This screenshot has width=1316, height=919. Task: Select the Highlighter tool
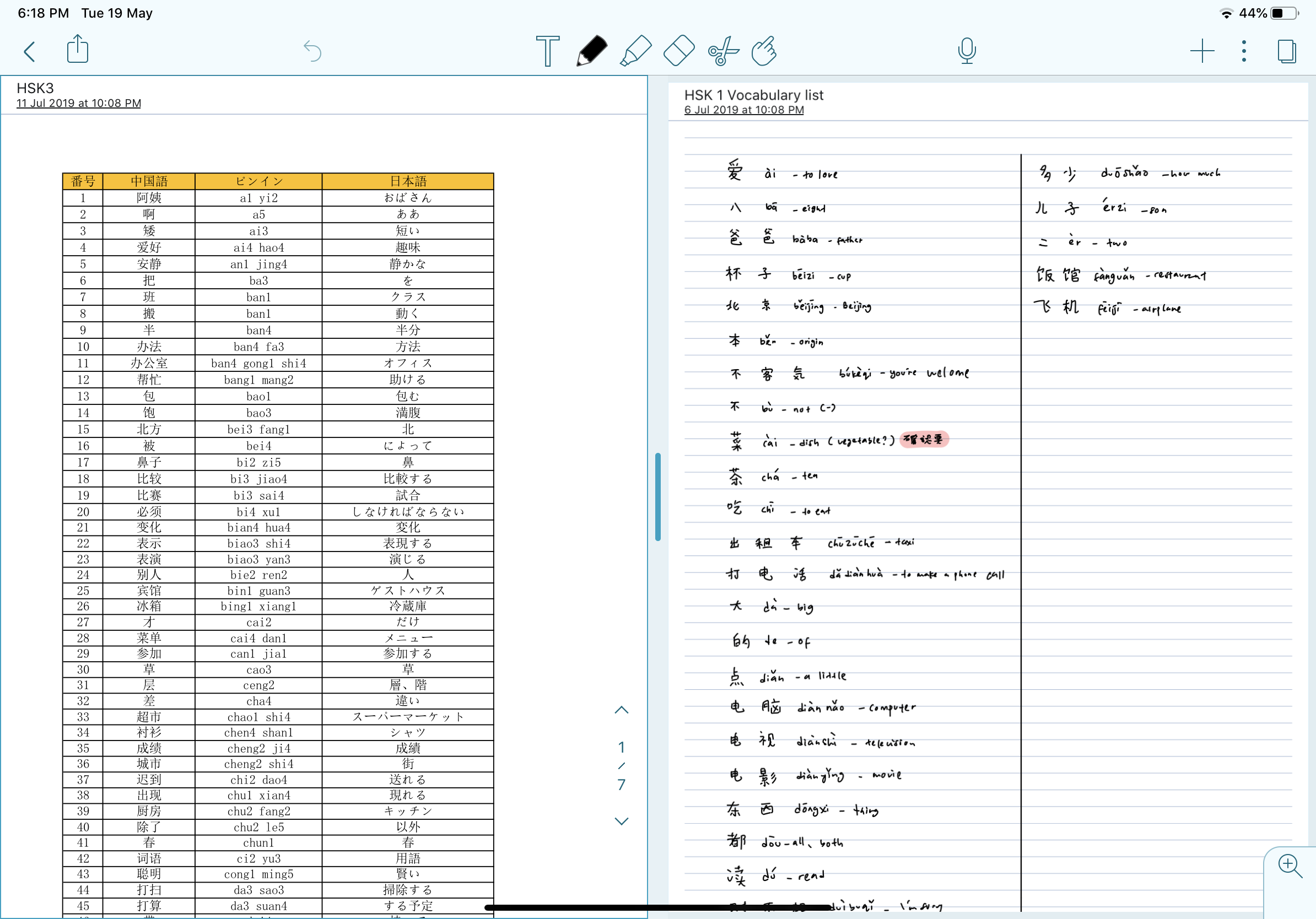pyautogui.click(x=635, y=51)
